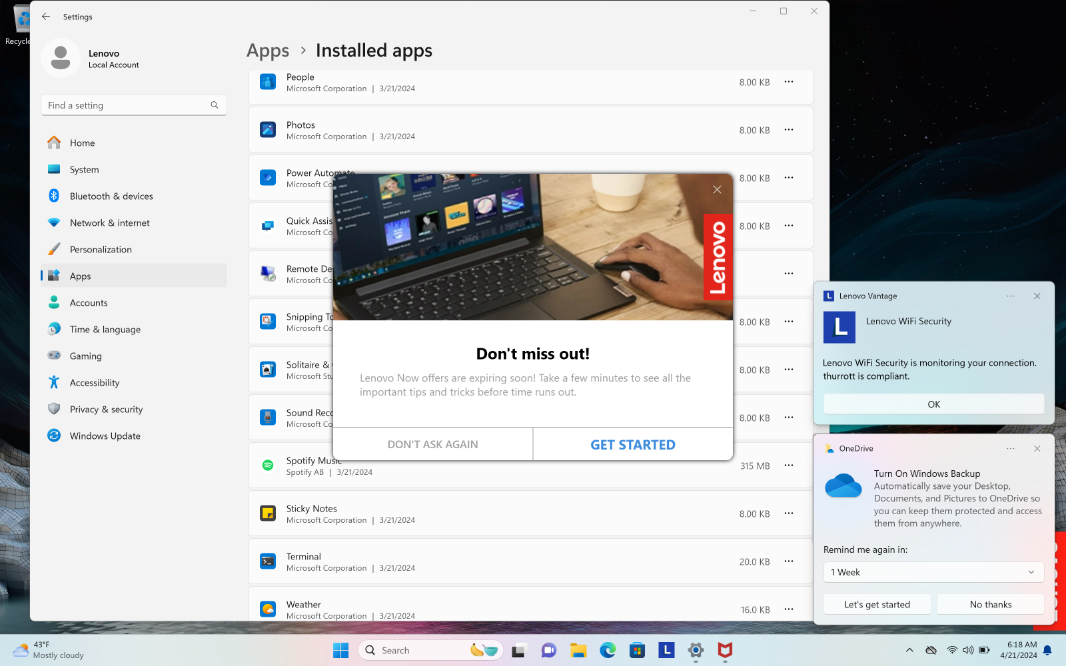
Task: Go to Bluetooth & devices section
Action: tap(111, 196)
